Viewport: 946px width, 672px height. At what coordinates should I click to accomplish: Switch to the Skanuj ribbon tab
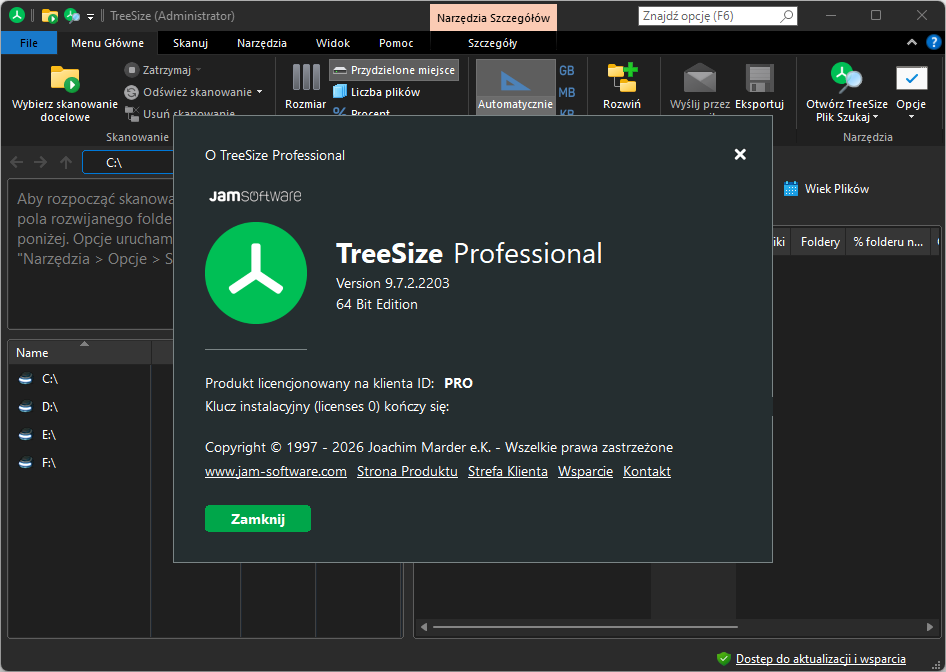pyautogui.click(x=190, y=43)
